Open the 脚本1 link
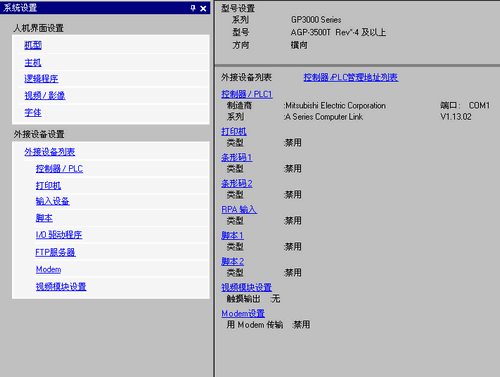Screen dimensions: 500x377 pos(232,235)
